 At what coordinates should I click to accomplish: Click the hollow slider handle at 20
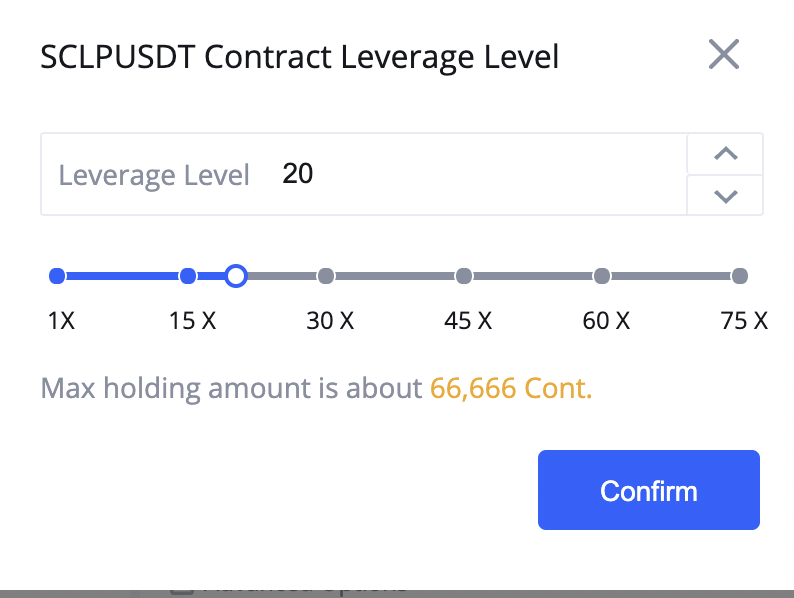pos(236,276)
